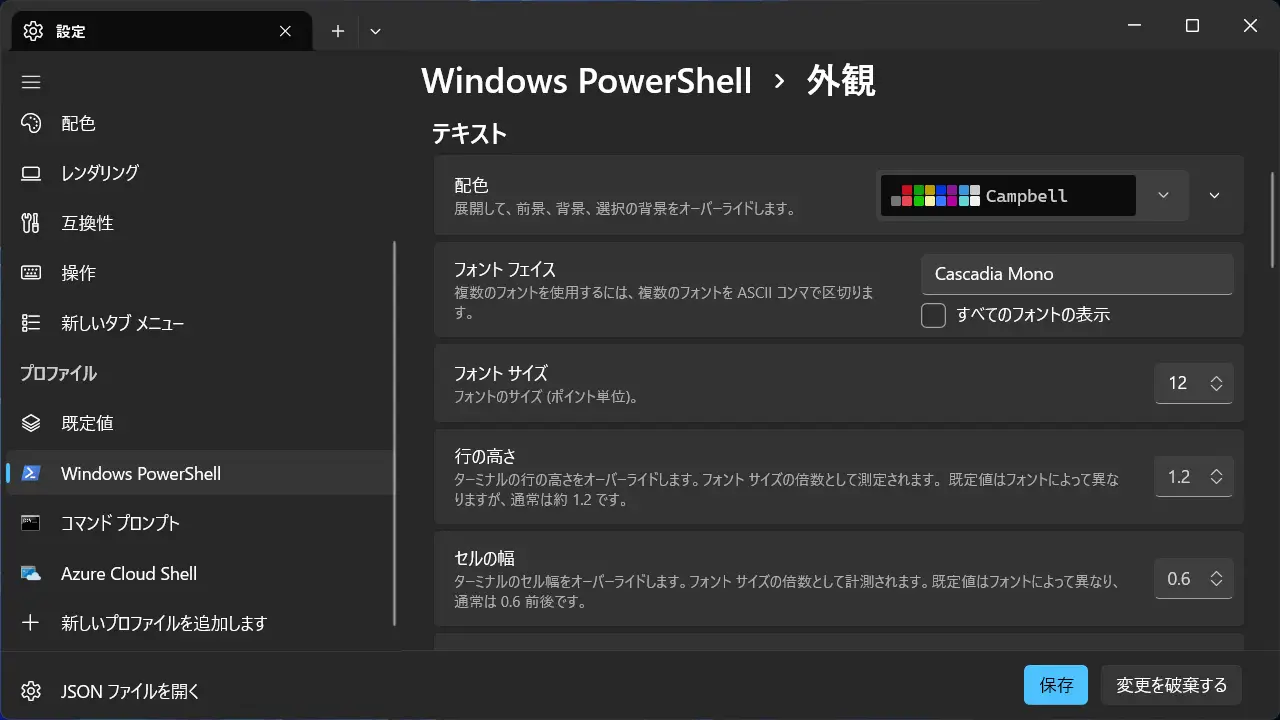Viewport: 1280px width, 720px height.
Task: Open the 新しいタブ メニュー settings page
Action: pyautogui.click(x=122, y=323)
